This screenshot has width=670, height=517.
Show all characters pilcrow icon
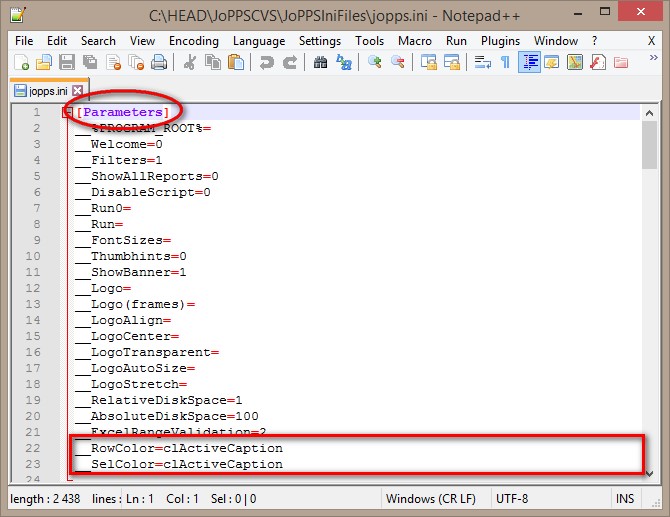(x=505, y=62)
